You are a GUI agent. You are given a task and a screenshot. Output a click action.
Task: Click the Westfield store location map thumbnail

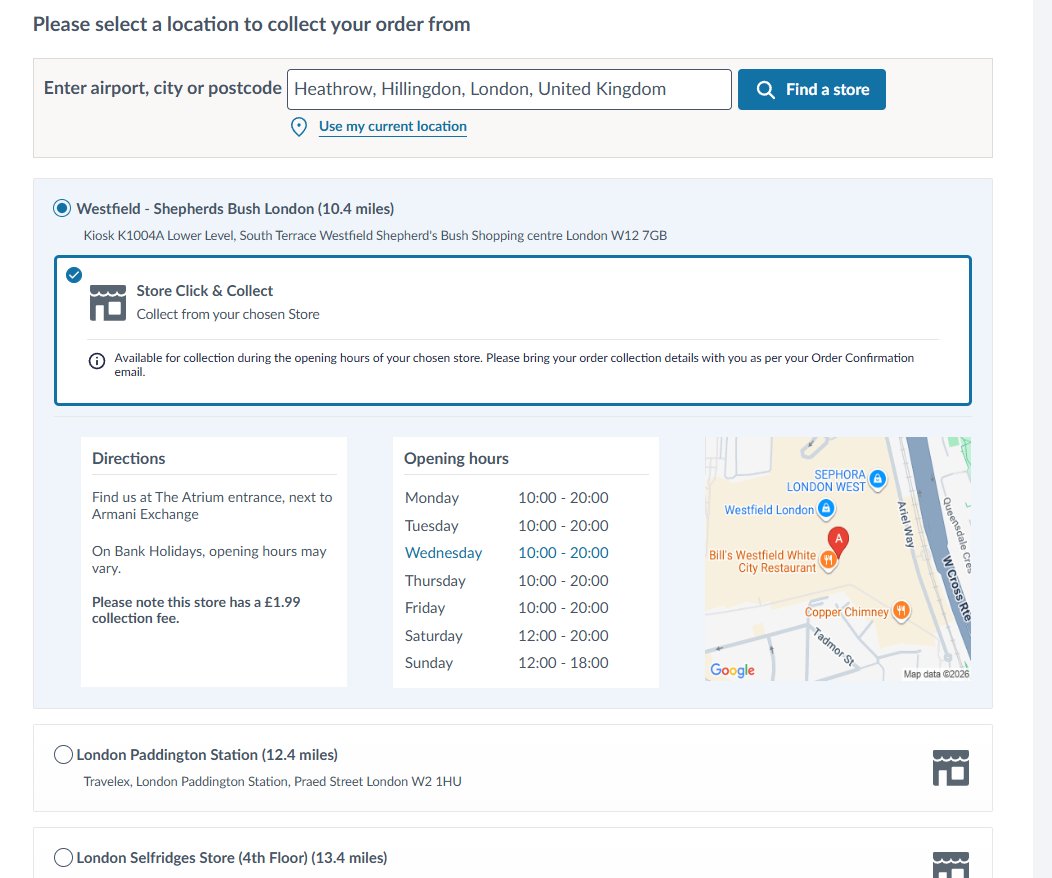pyautogui.click(x=838, y=559)
